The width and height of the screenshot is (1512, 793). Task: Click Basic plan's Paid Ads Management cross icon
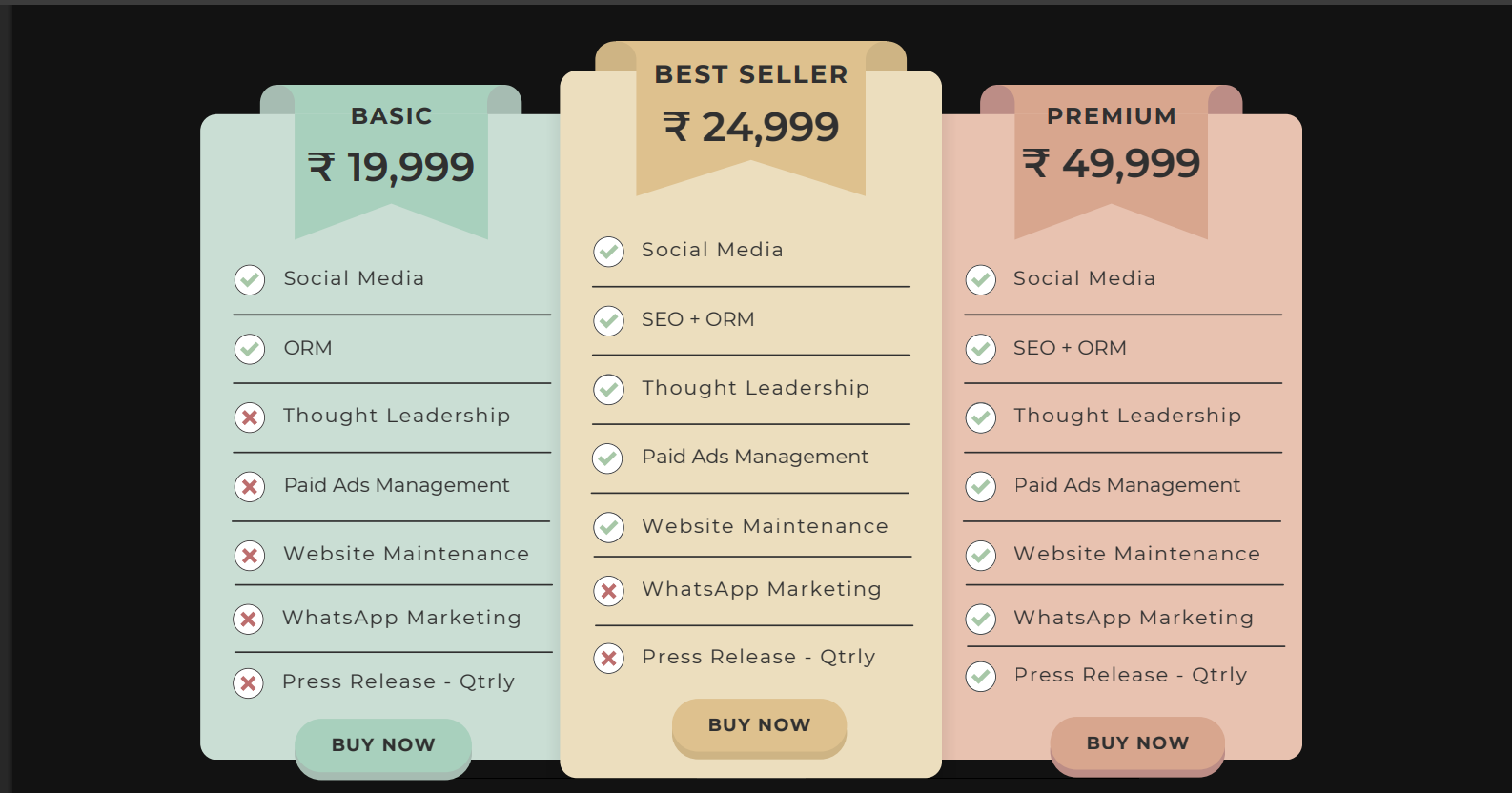250,487
